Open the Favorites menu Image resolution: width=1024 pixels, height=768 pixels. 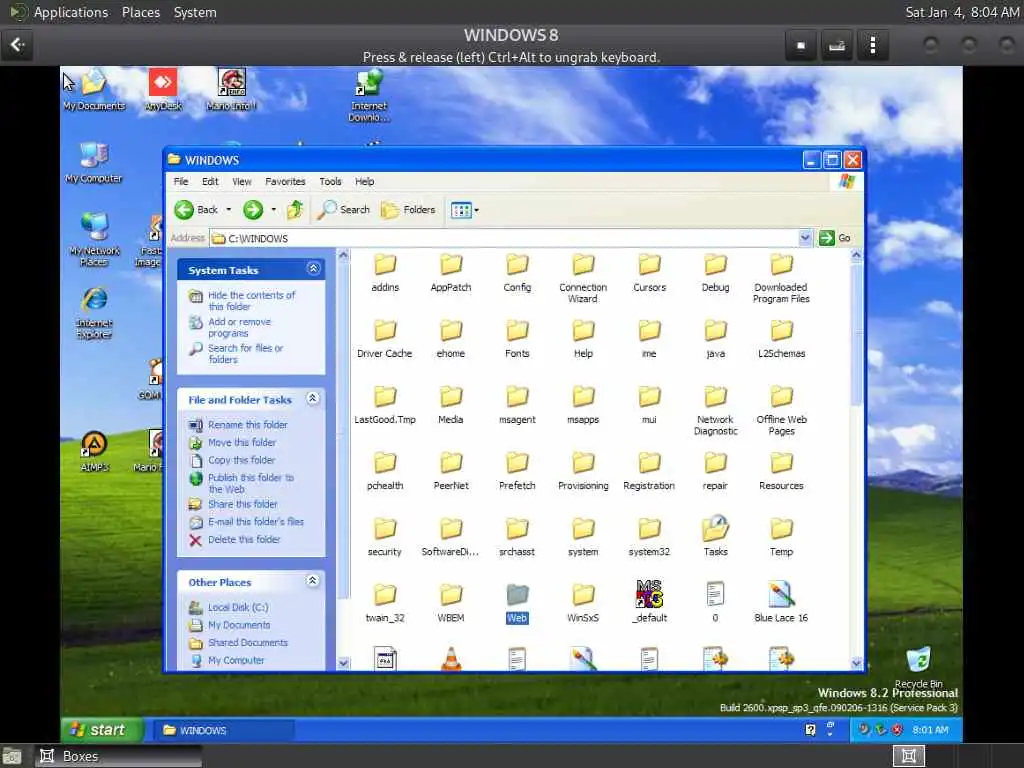pyautogui.click(x=285, y=182)
